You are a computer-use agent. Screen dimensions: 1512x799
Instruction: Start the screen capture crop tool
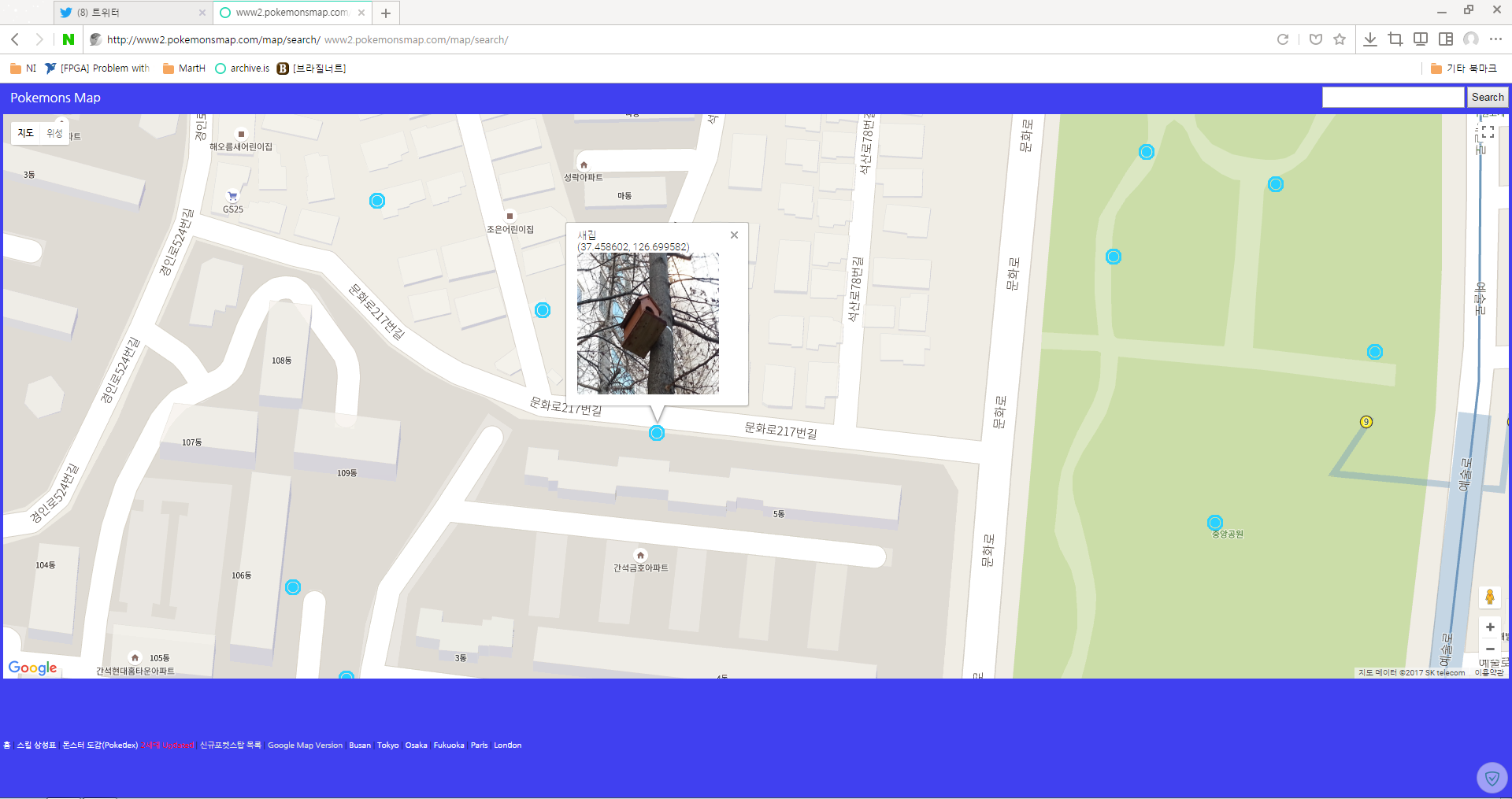point(1395,39)
